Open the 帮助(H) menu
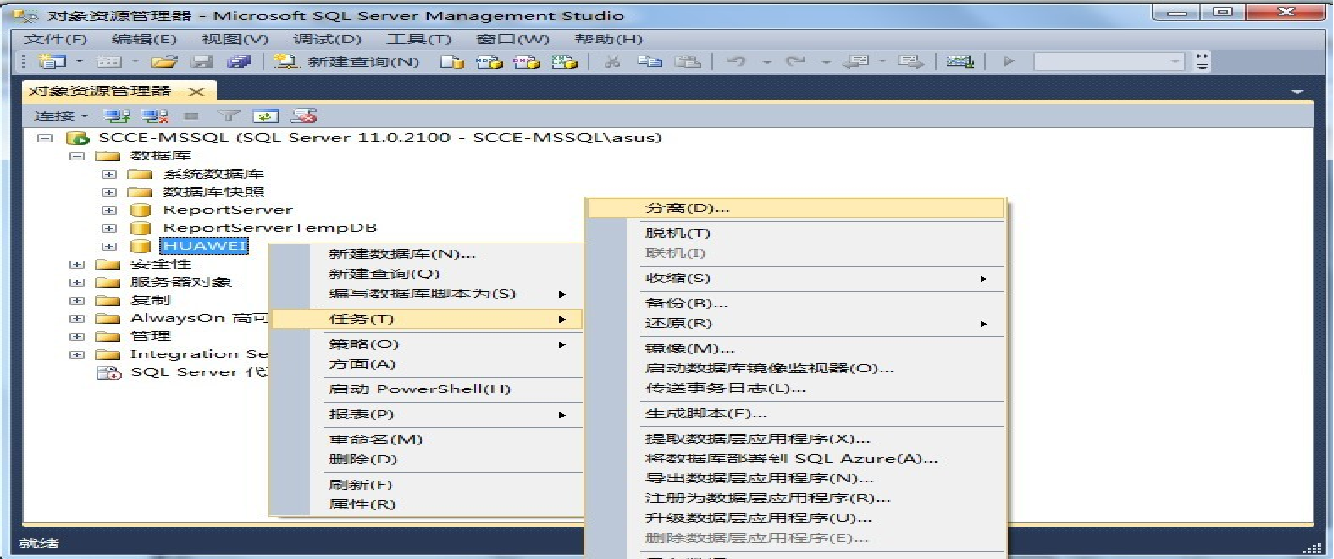Image resolution: width=1334 pixels, height=559 pixels. 608,39
